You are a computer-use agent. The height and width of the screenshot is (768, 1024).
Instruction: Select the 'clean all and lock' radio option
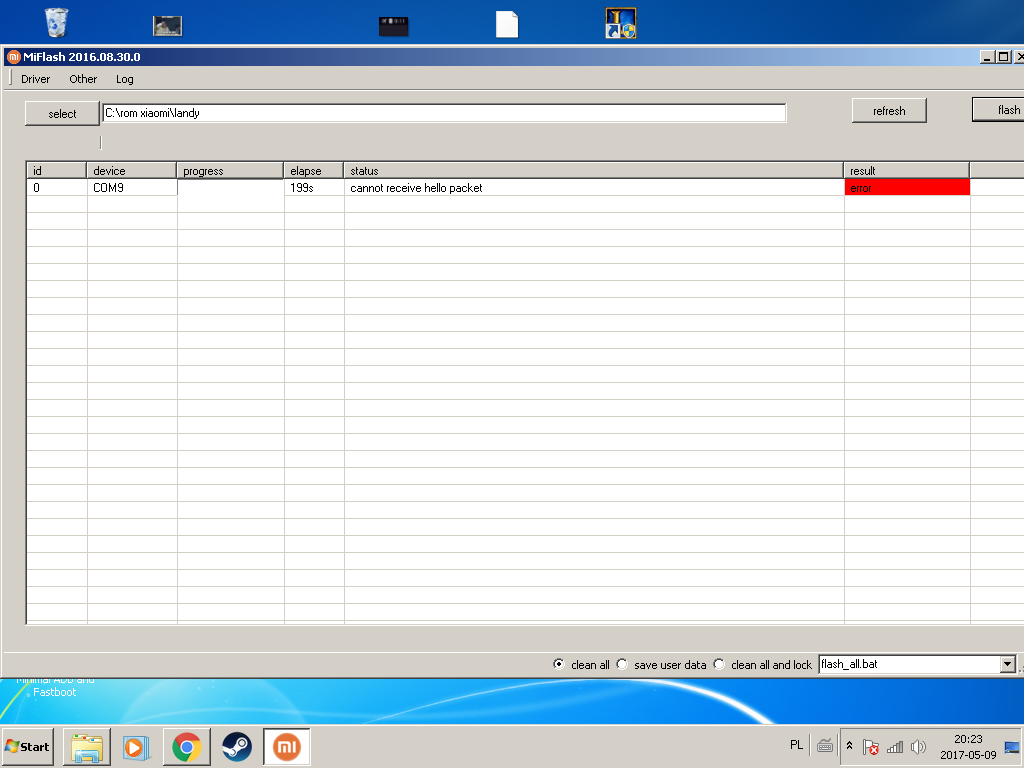pyautogui.click(x=719, y=664)
